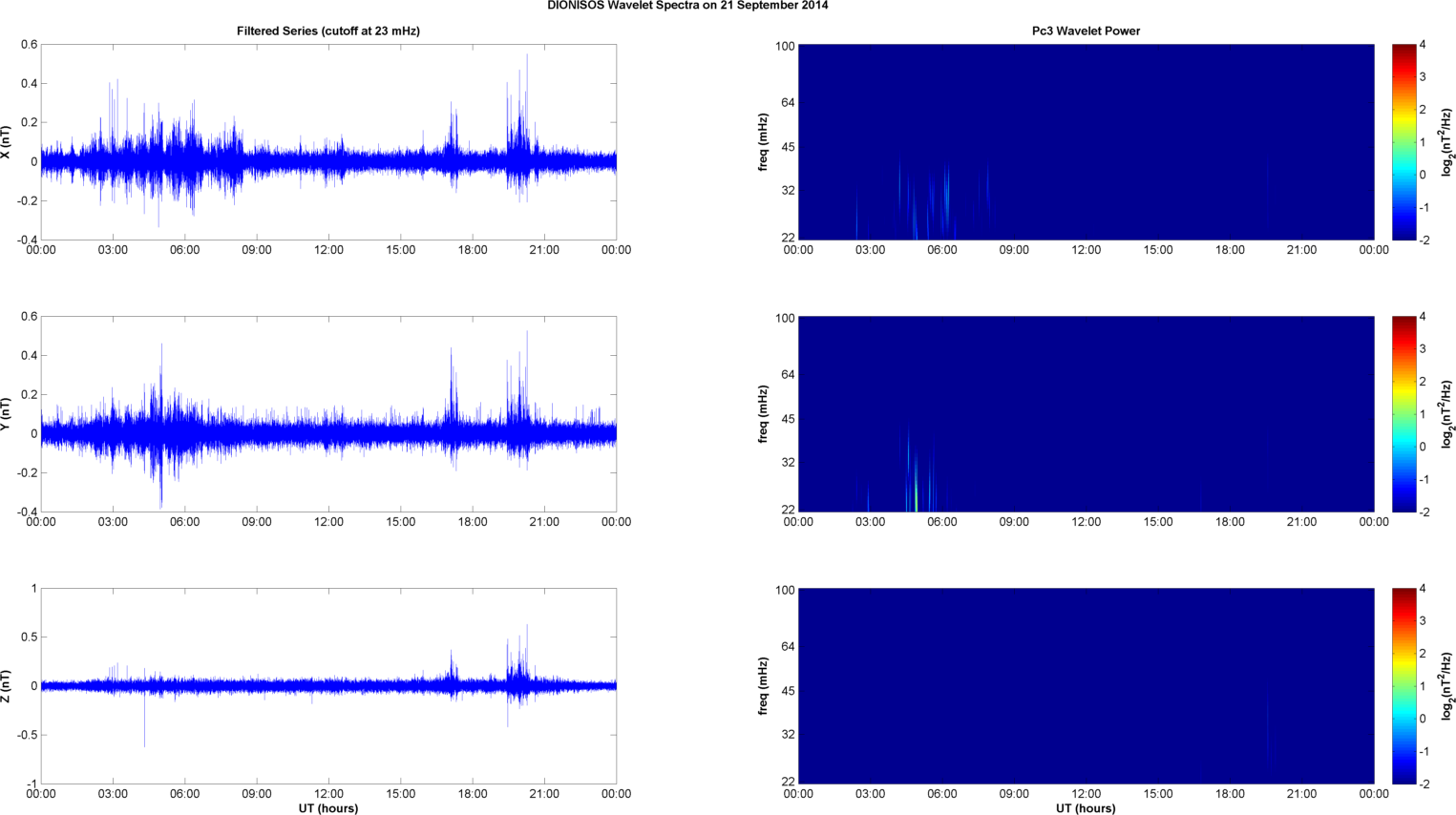Click 'freq (mHz)' label of Z wavelet plot
This screenshot has height=815, width=1456.
764,686
